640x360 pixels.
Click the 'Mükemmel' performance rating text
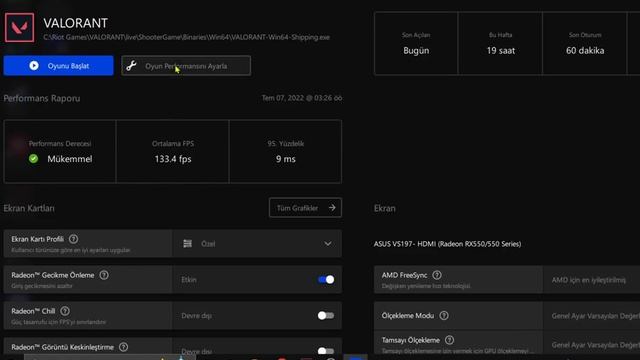pos(70,159)
